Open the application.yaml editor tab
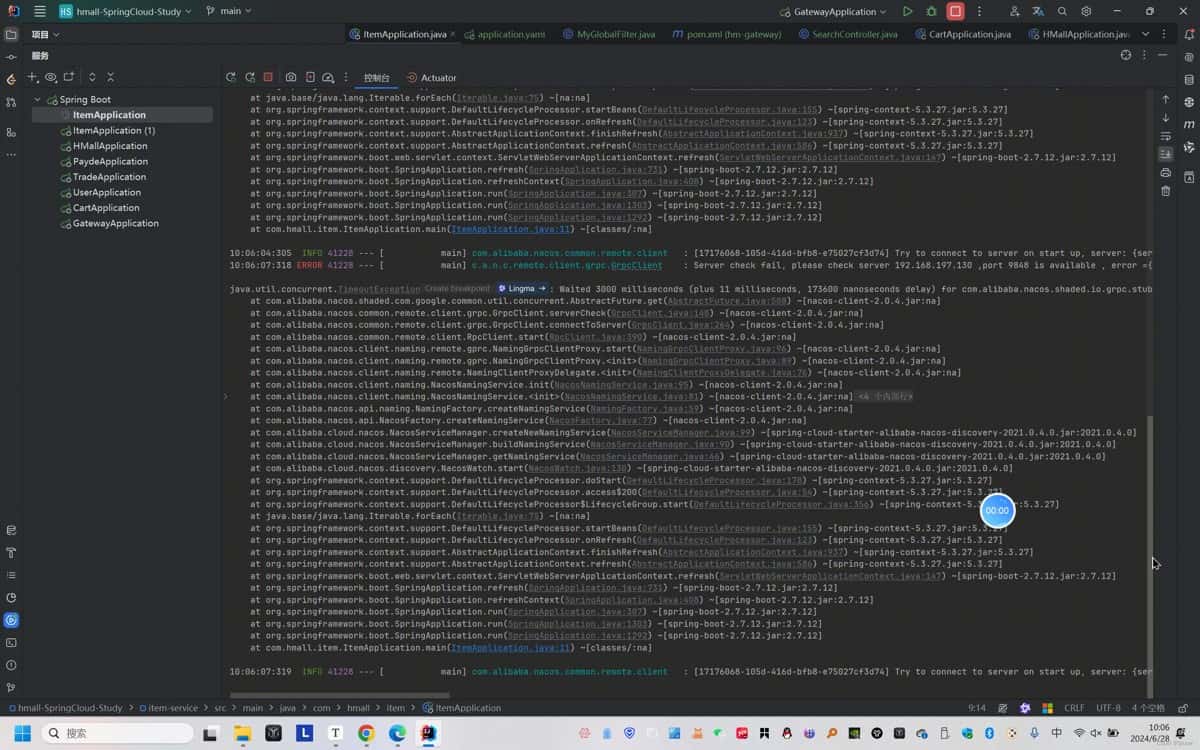Viewport: 1200px width, 750px height. pos(504,34)
